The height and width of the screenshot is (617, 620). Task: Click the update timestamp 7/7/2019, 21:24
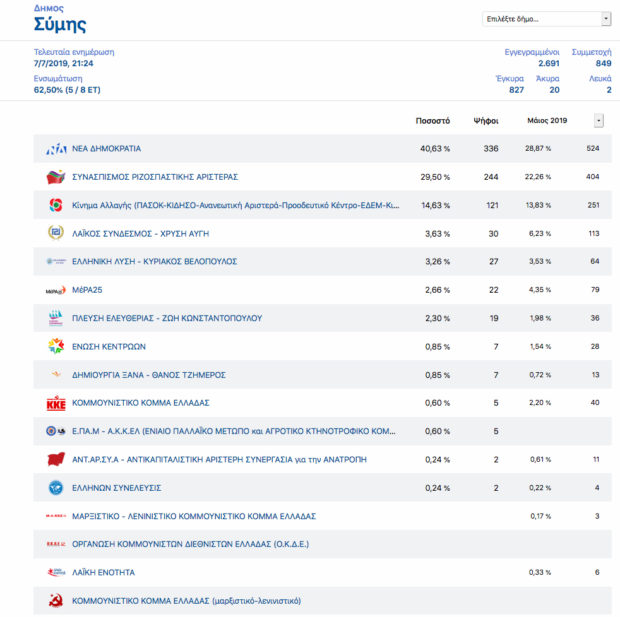tap(63, 63)
